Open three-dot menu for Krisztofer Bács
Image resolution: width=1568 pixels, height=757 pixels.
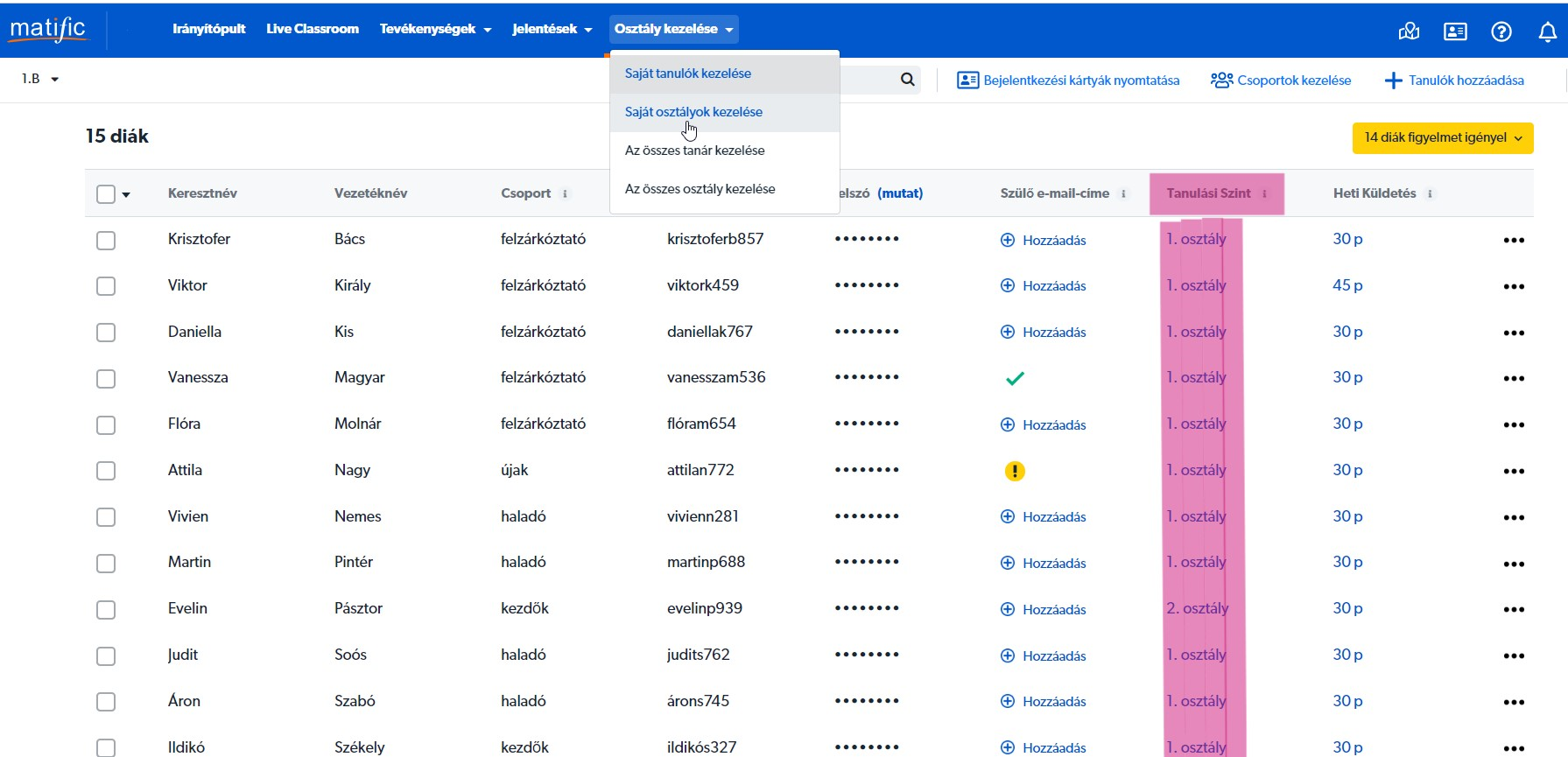click(x=1514, y=241)
